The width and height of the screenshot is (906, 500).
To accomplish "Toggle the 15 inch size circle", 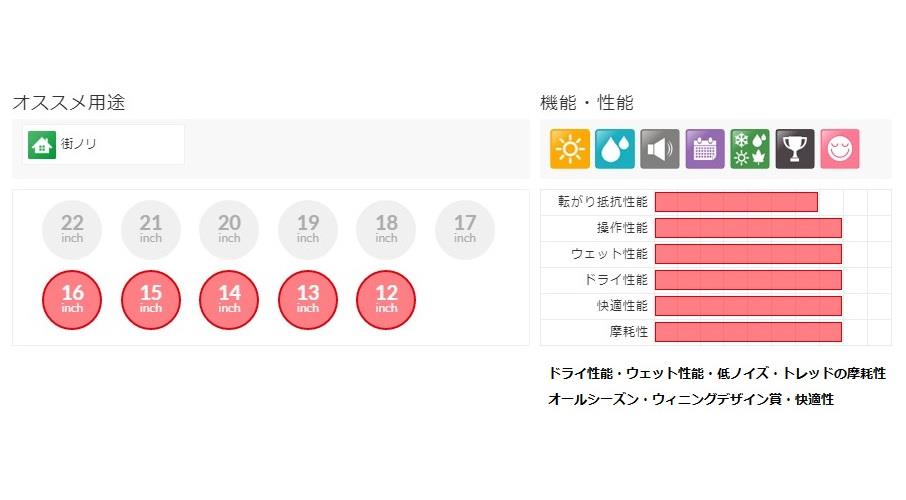I will click(151, 299).
